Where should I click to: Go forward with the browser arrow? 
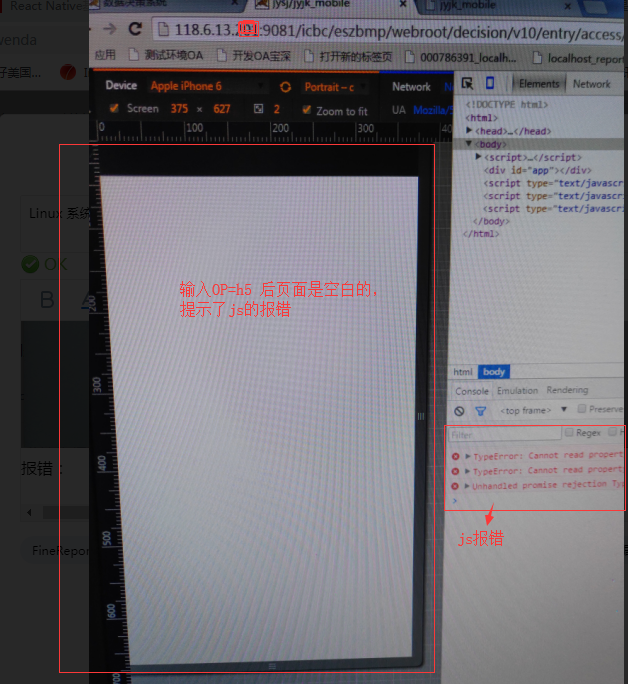(x=109, y=29)
